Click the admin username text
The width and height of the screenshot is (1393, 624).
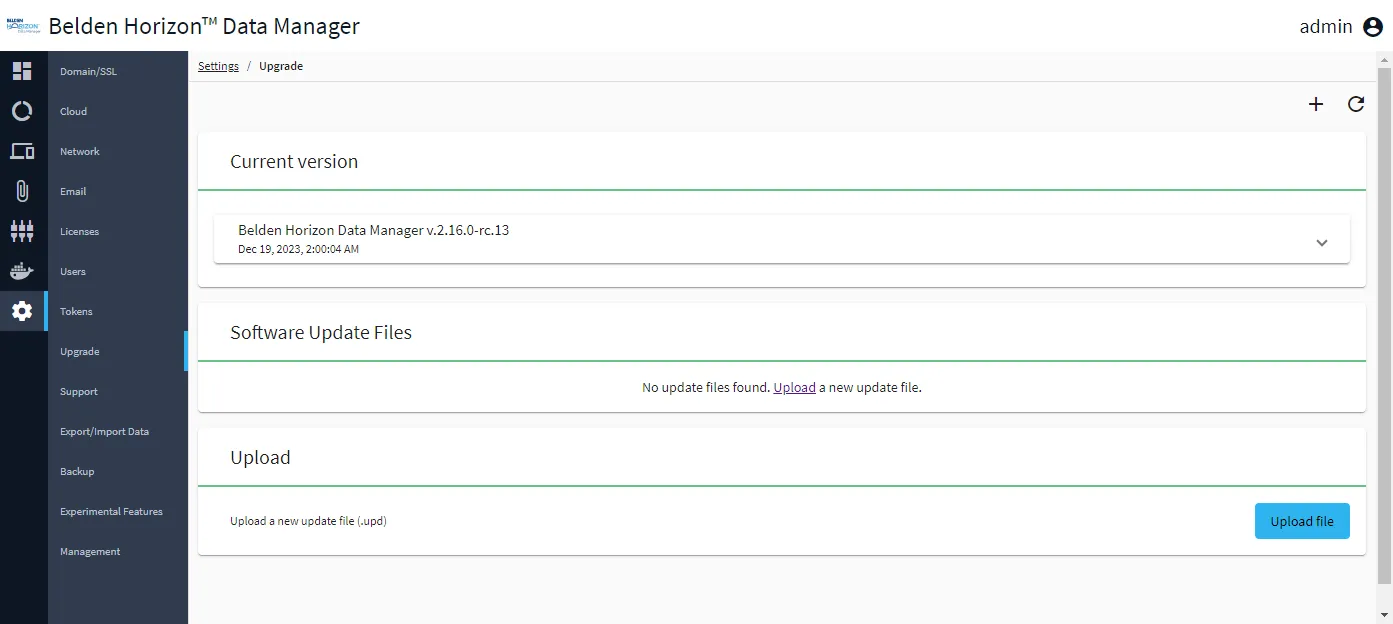click(x=1326, y=27)
